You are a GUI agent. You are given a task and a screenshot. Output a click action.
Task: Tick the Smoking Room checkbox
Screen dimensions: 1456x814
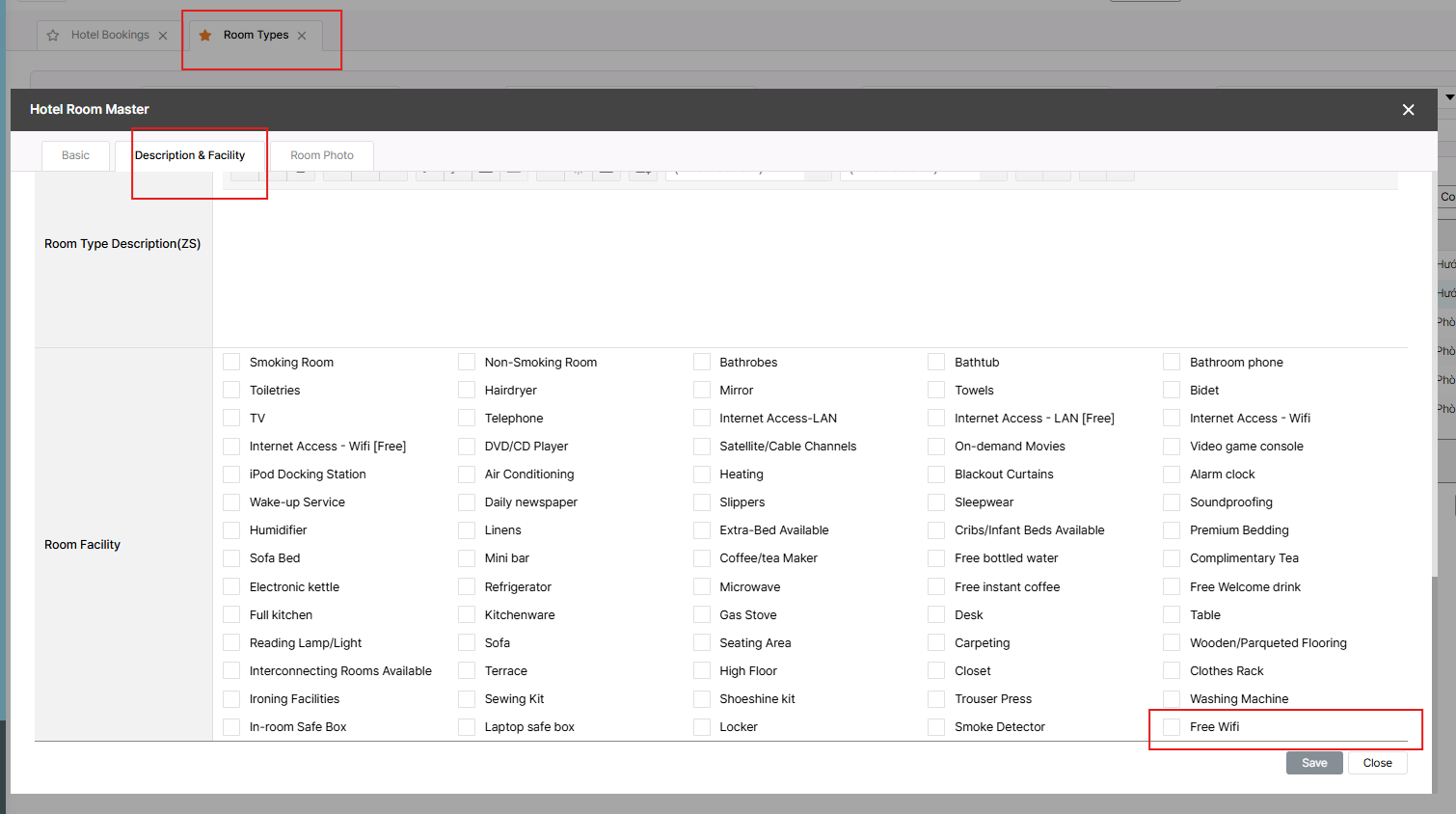pyautogui.click(x=231, y=363)
